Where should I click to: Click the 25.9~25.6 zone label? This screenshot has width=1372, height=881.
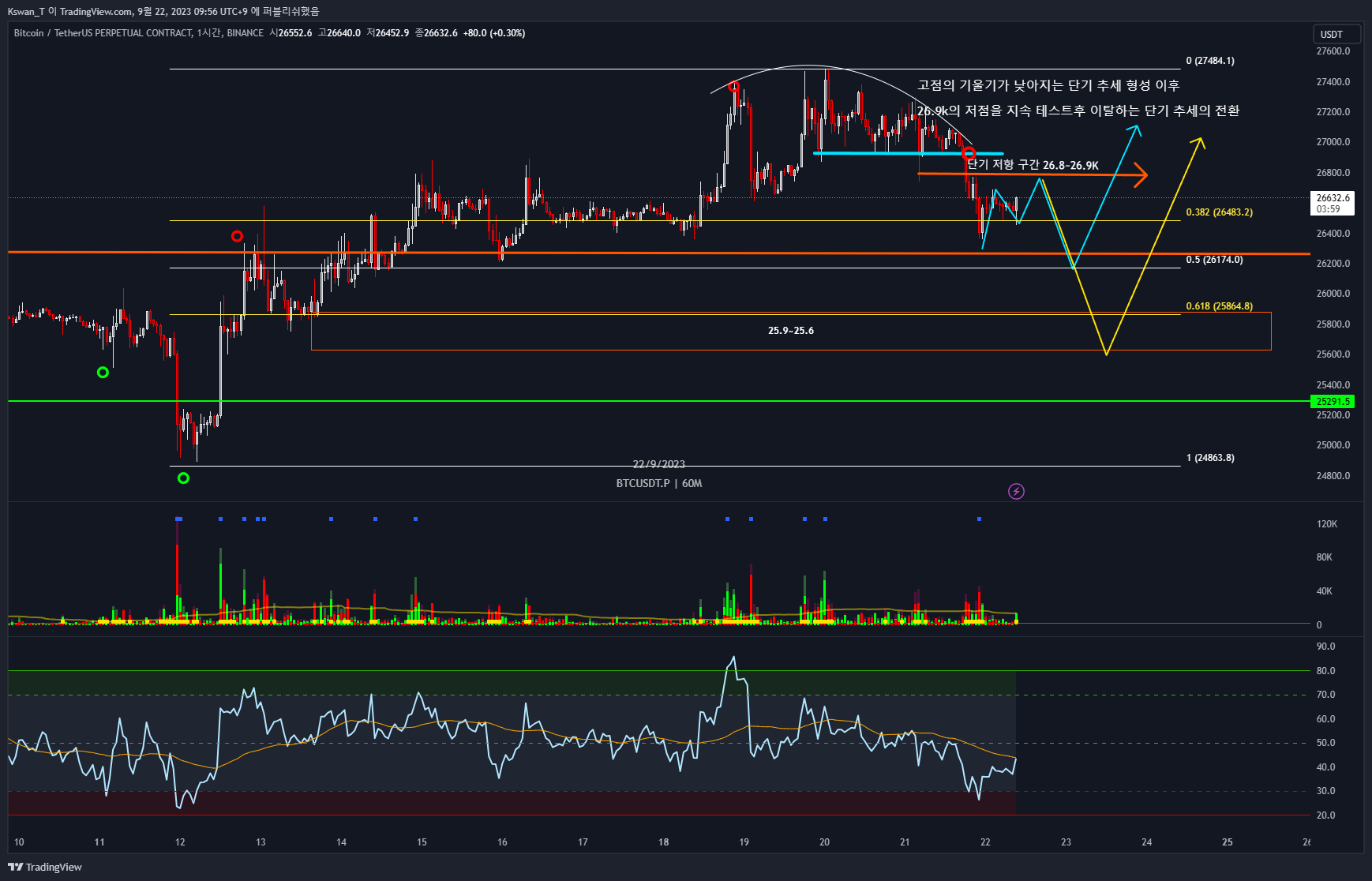pos(791,331)
